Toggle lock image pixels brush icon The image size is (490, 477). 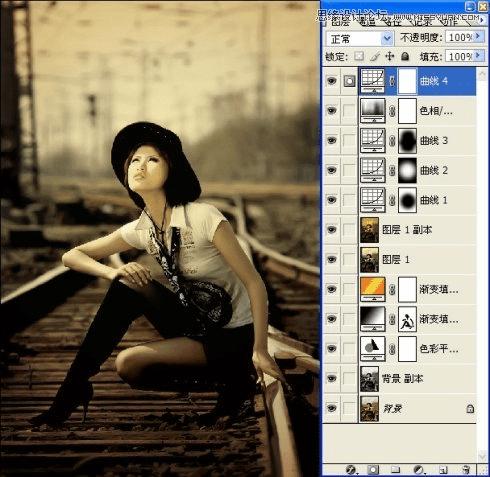pos(375,56)
